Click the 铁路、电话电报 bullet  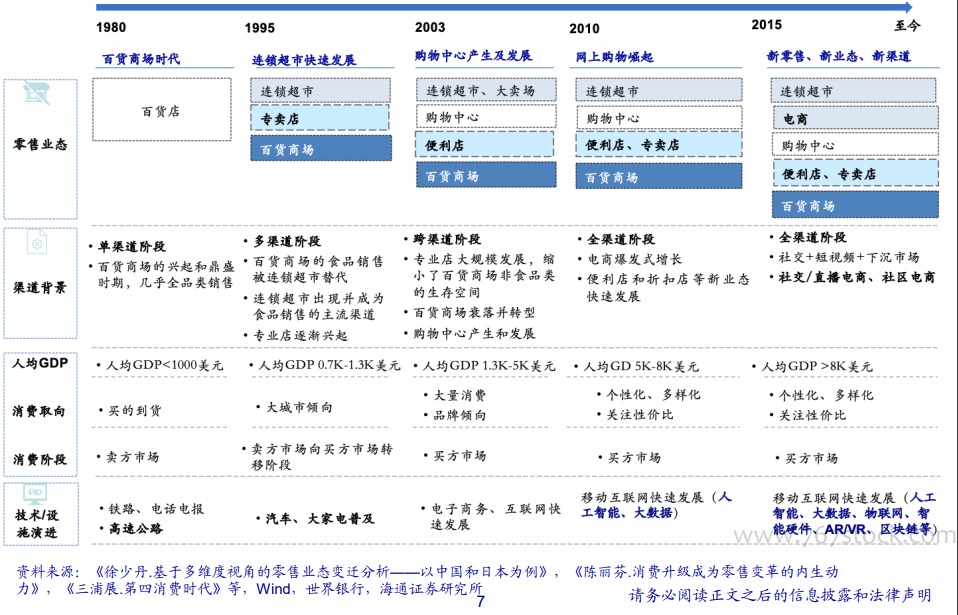(x=156, y=509)
